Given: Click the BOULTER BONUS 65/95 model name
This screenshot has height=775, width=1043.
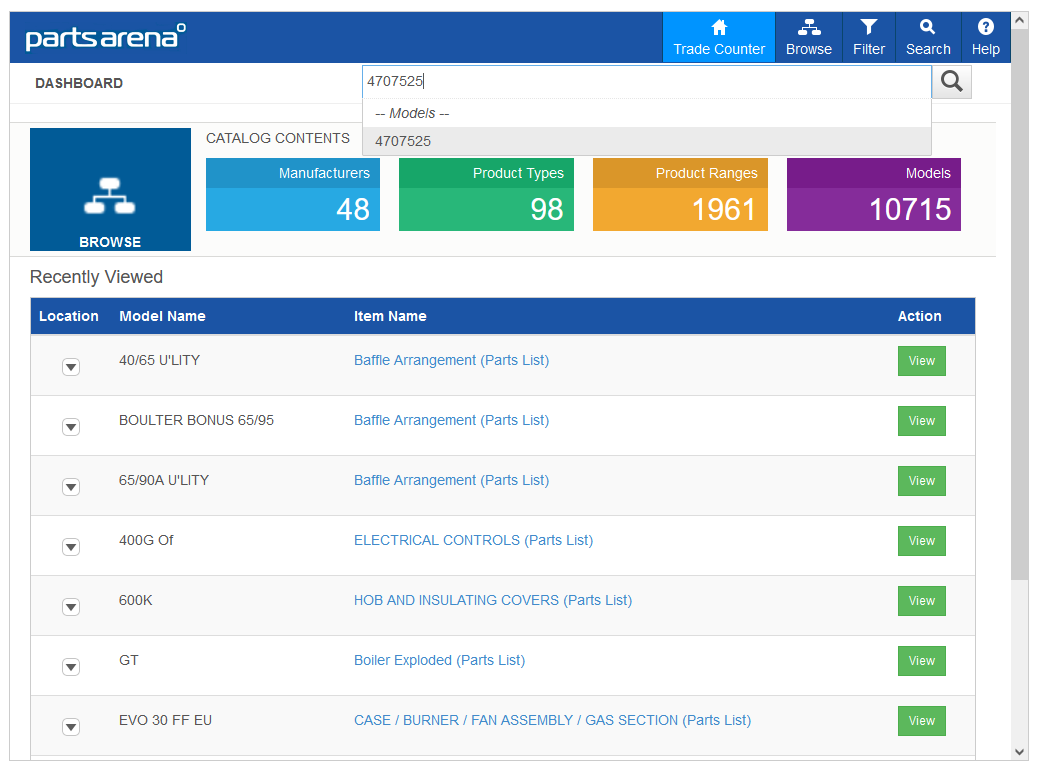Looking at the screenshot, I should pyautogui.click(x=196, y=420).
